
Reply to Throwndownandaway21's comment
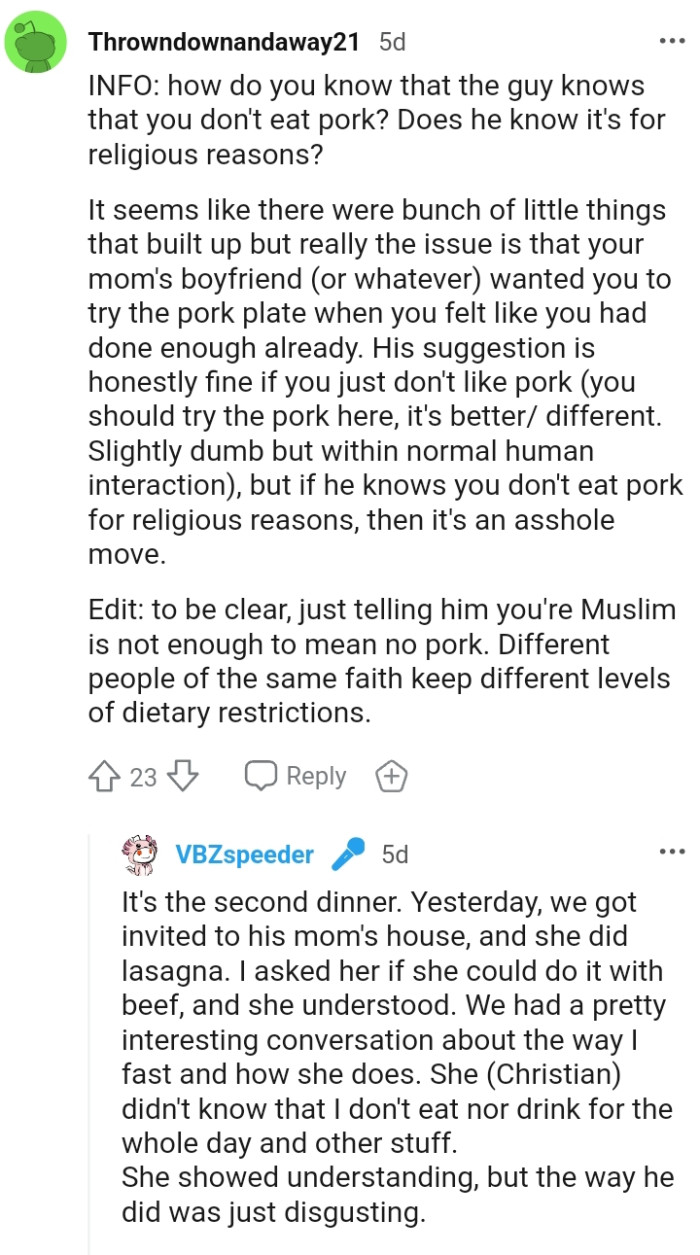(x=296, y=776)
